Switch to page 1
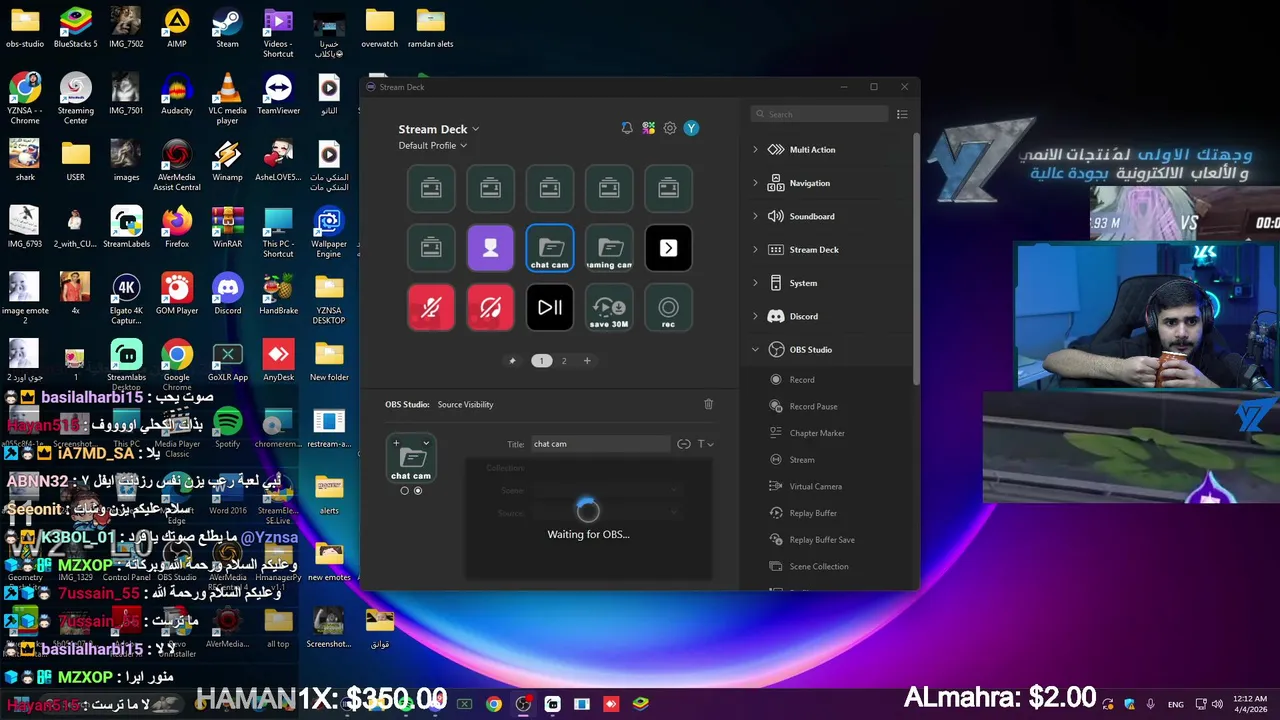Viewport: 1280px width, 720px height. pos(541,361)
